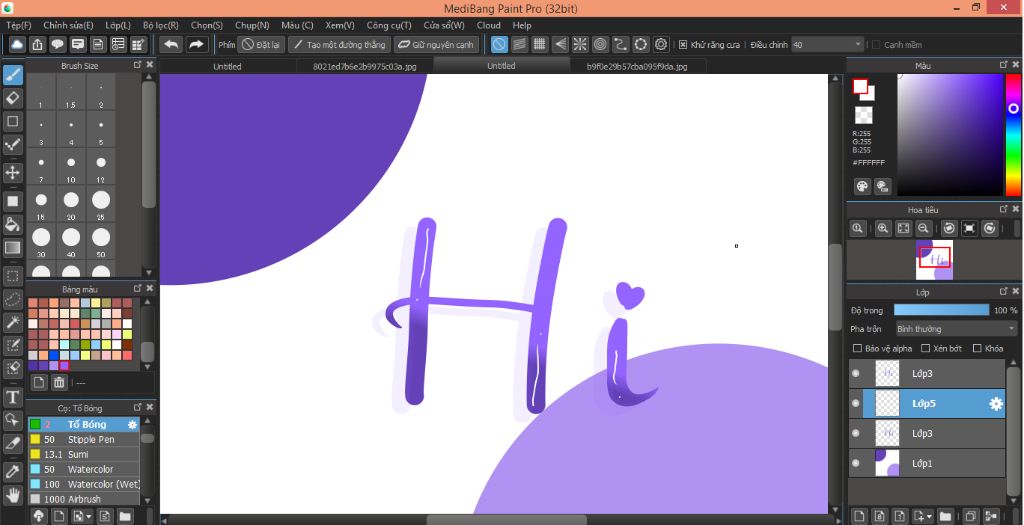Click the Giữ nguyên cạnh button
Viewport: 1024px width, 525px height.
point(435,44)
